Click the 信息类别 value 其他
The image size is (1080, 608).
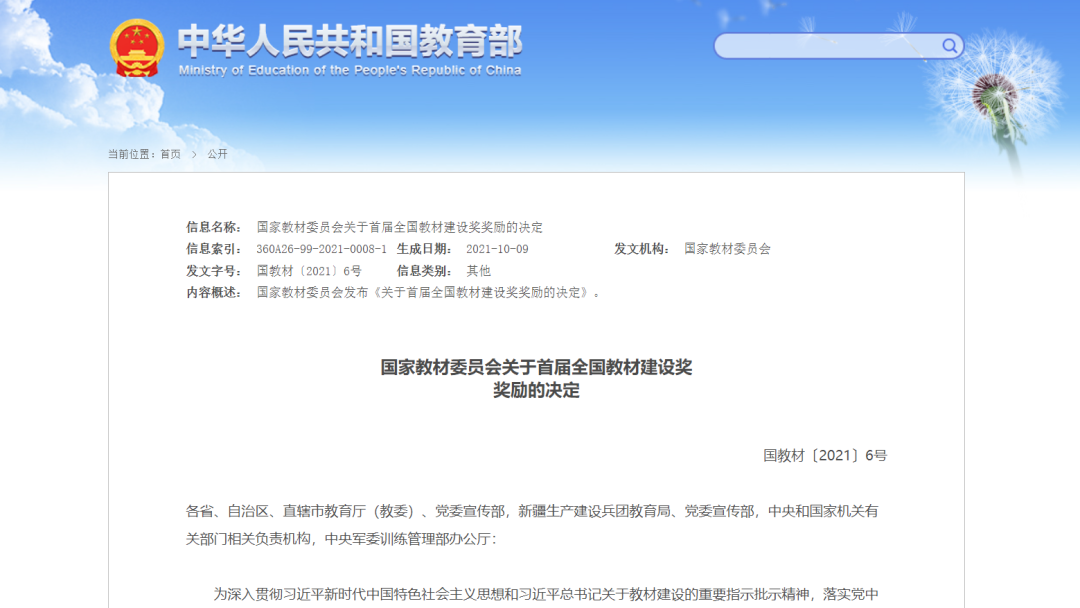478,271
